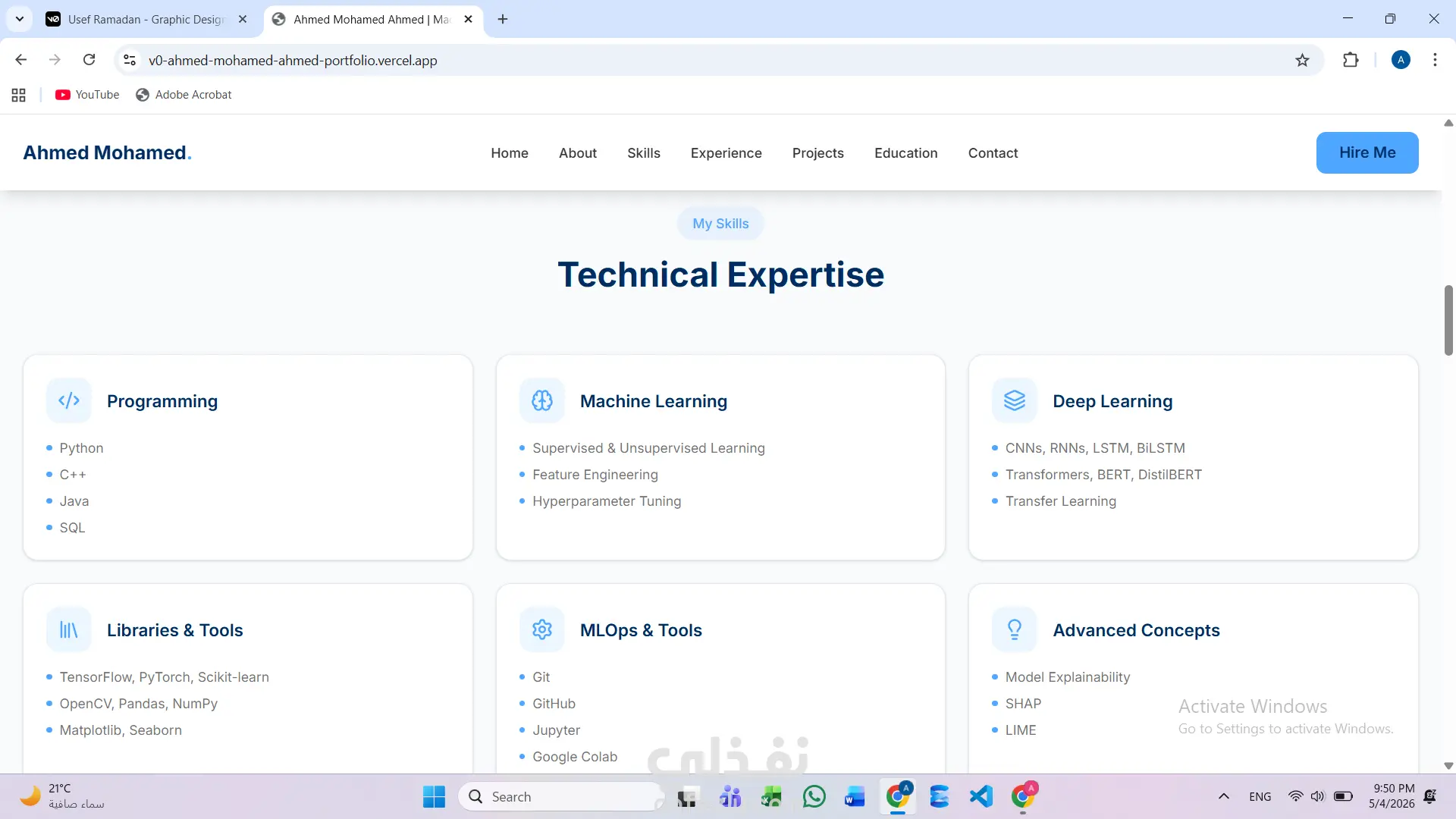
Task: Click the My Skills badge
Action: (x=720, y=224)
